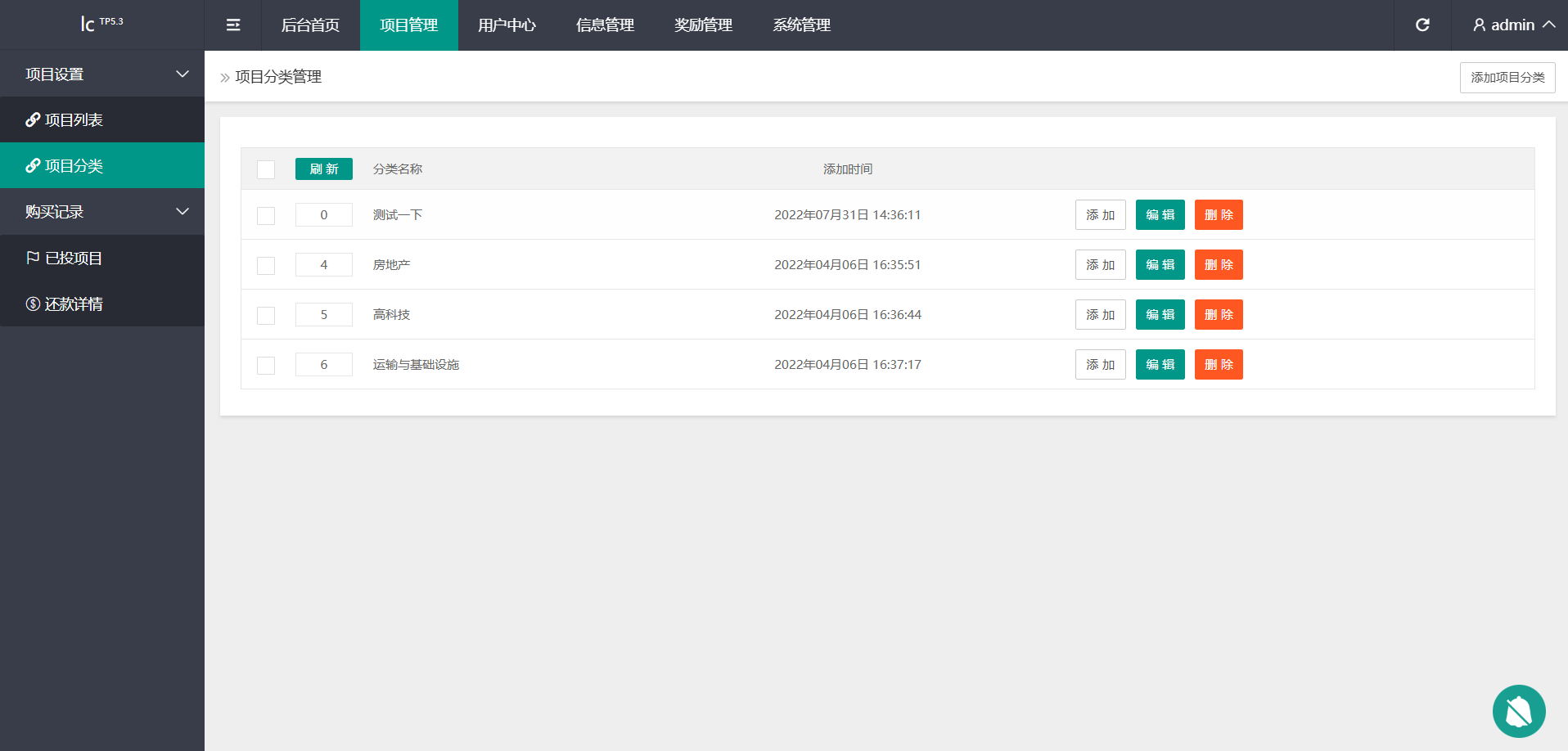Open the admin dropdown arrow
The height and width of the screenshot is (751, 1568).
pos(1548,25)
